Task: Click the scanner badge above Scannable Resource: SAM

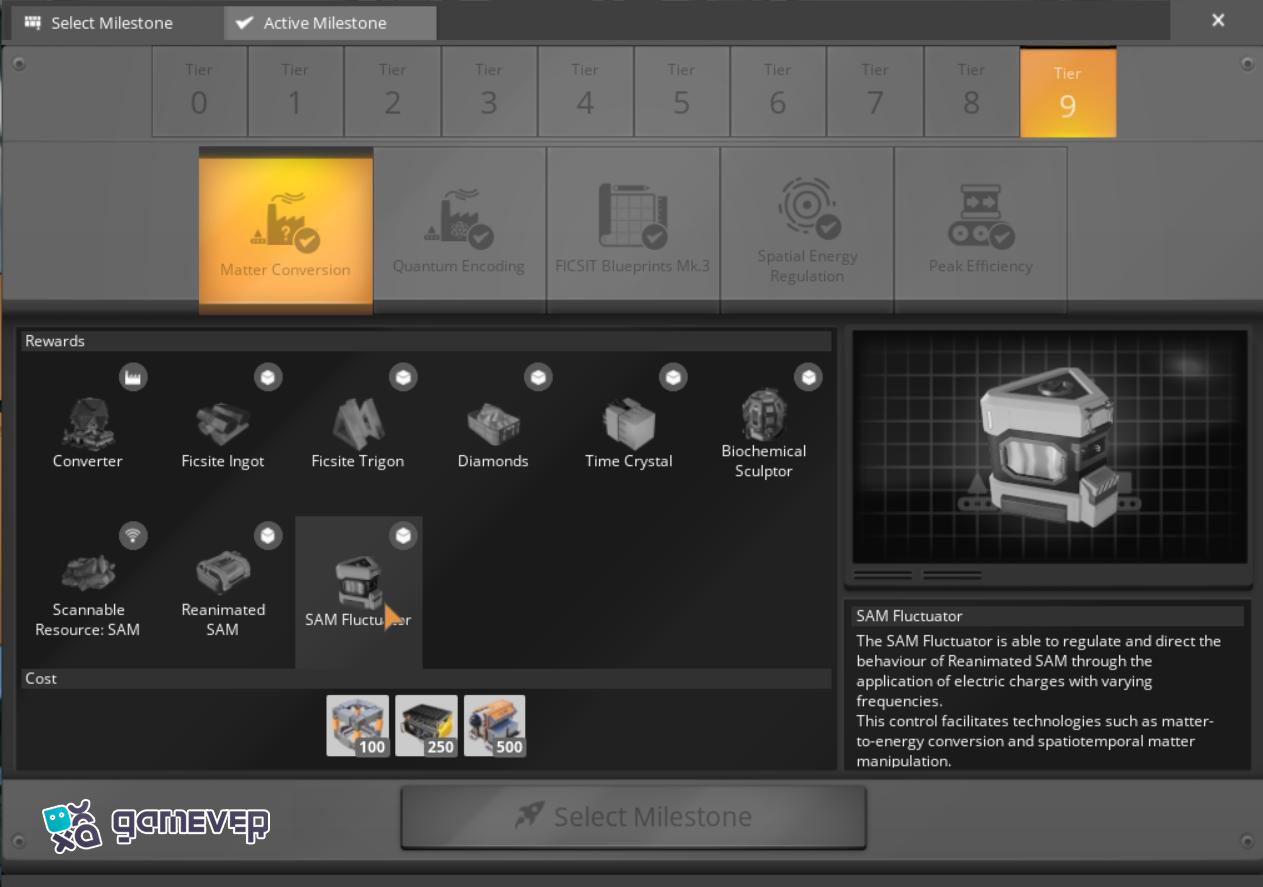Action: pos(133,535)
